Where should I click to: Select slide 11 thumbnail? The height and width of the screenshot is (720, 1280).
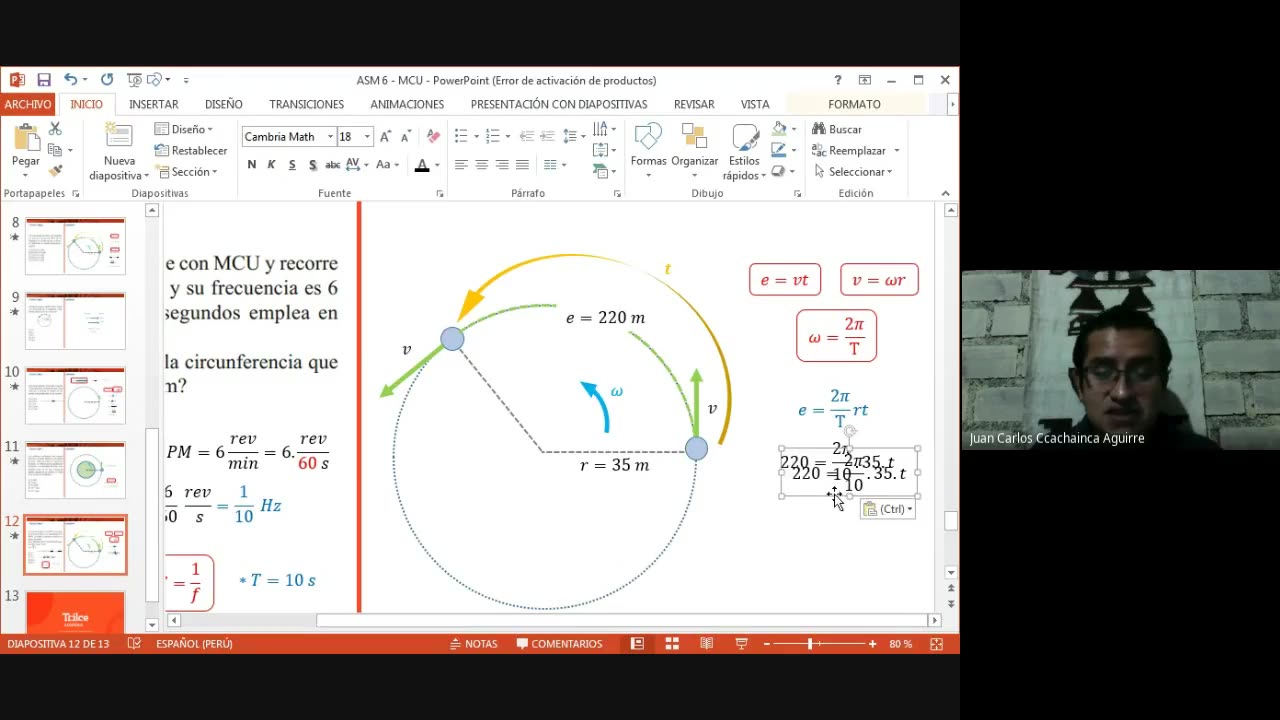tap(76, 469)
